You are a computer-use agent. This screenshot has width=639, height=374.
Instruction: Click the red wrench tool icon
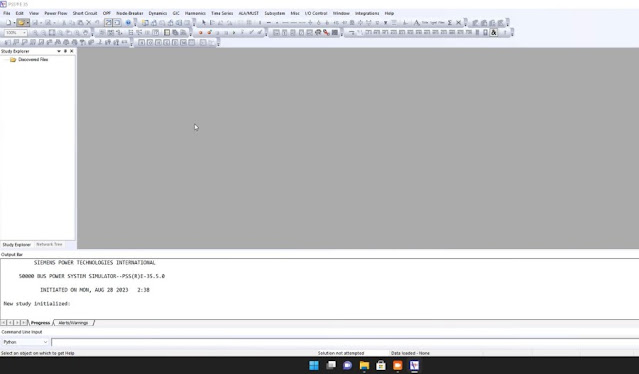click(x=326, y=33)
